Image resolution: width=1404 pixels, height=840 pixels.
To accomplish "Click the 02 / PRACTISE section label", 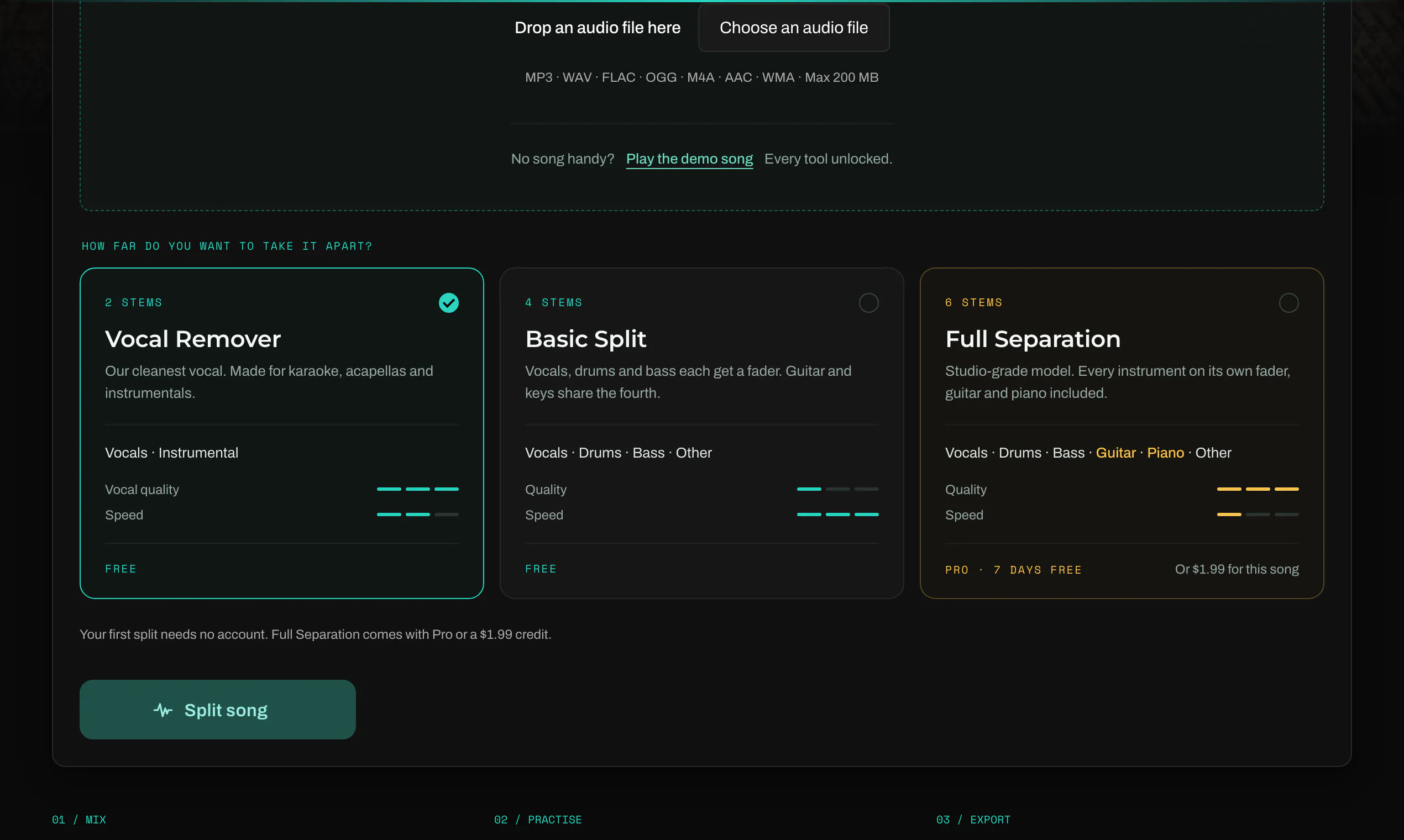I will (x=538, y=820).
